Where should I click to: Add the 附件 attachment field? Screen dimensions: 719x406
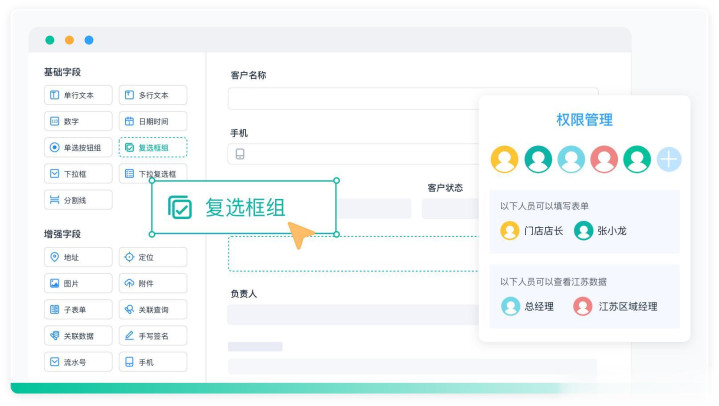152,283
